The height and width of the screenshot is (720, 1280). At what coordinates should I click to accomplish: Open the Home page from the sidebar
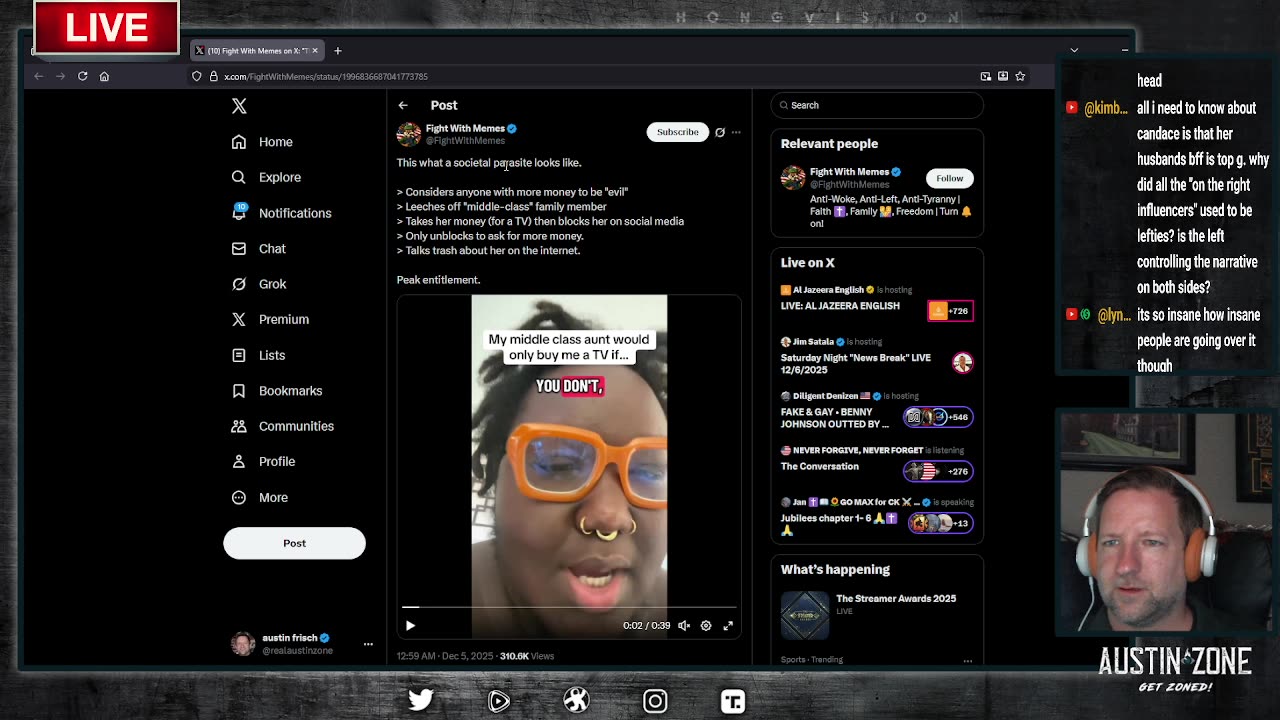tap(275, 142)
